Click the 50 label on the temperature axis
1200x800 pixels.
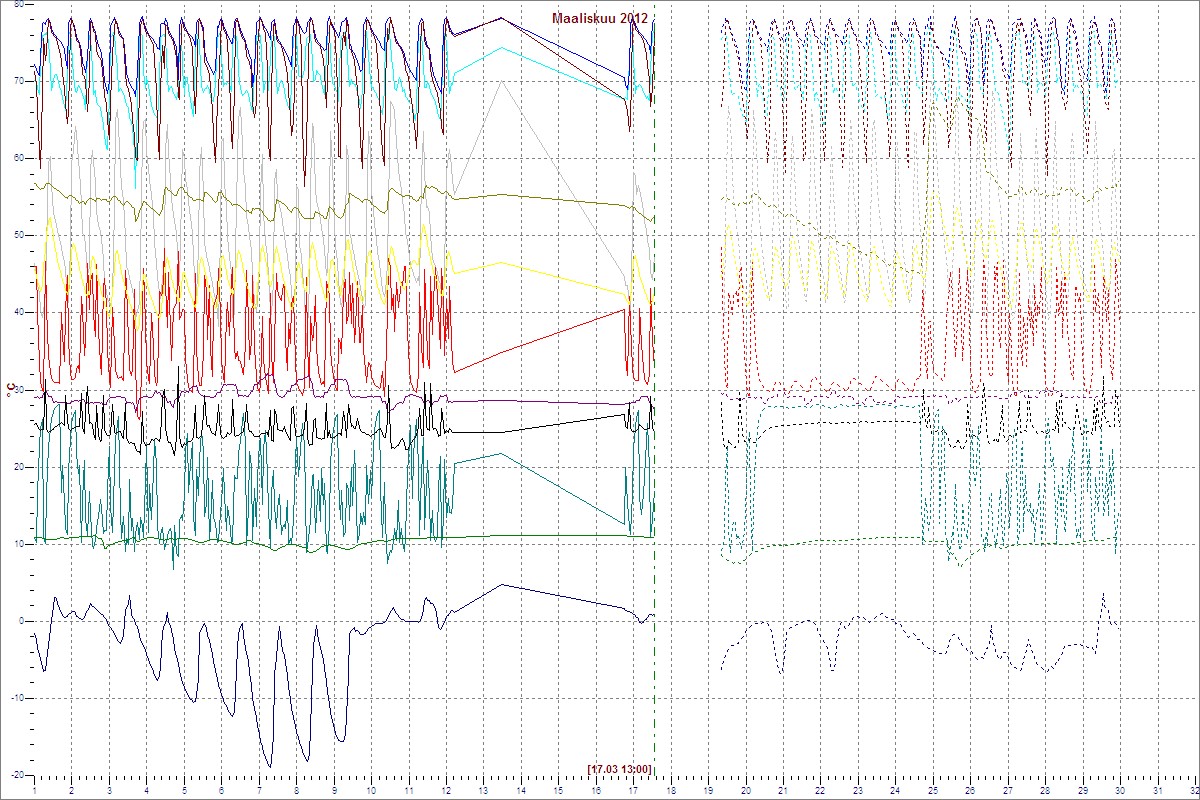click(x=19, y=235)
